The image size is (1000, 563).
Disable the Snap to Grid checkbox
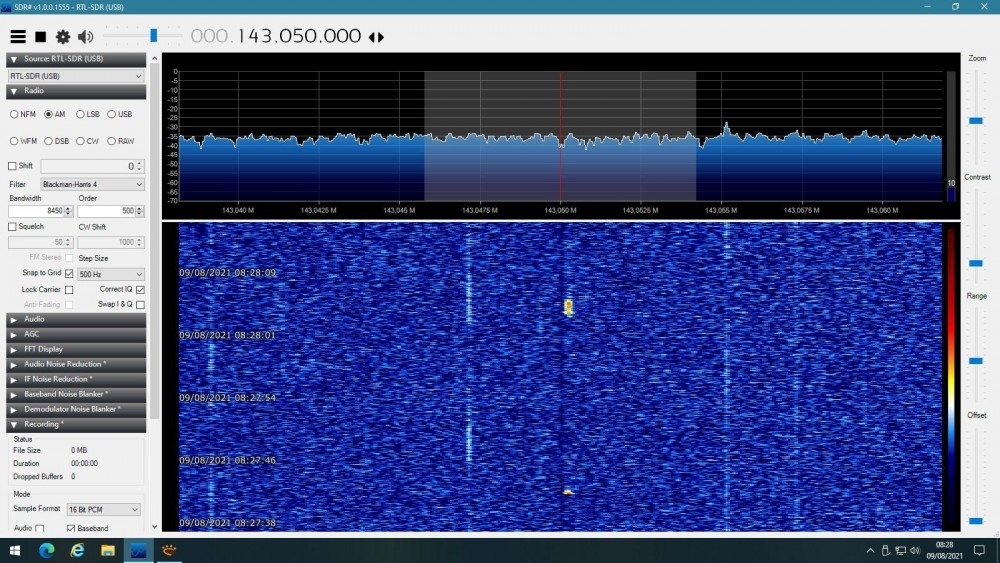tap(69, 274)
